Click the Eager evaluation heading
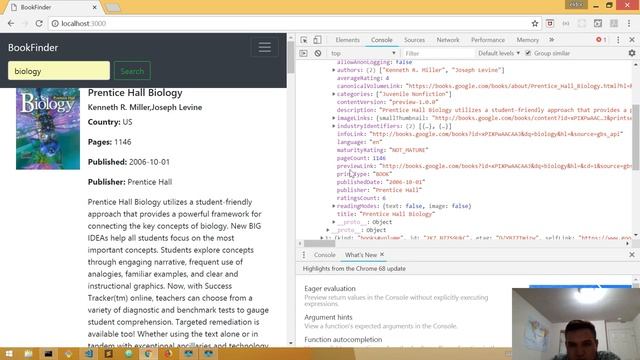 pyautogui.click(x=330, y=289)
